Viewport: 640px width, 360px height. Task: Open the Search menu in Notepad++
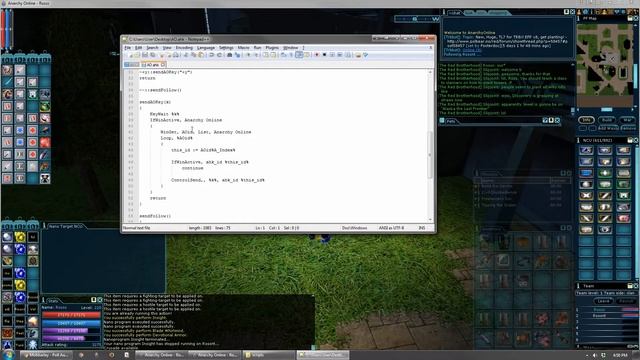coord(152,48)
